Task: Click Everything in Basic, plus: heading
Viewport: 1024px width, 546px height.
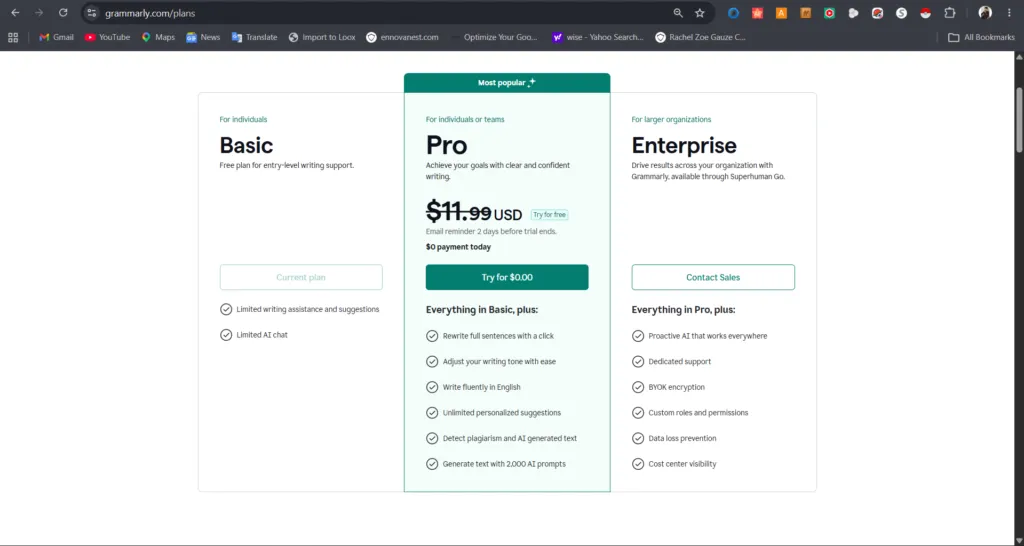Action: (x=482, y=310)
